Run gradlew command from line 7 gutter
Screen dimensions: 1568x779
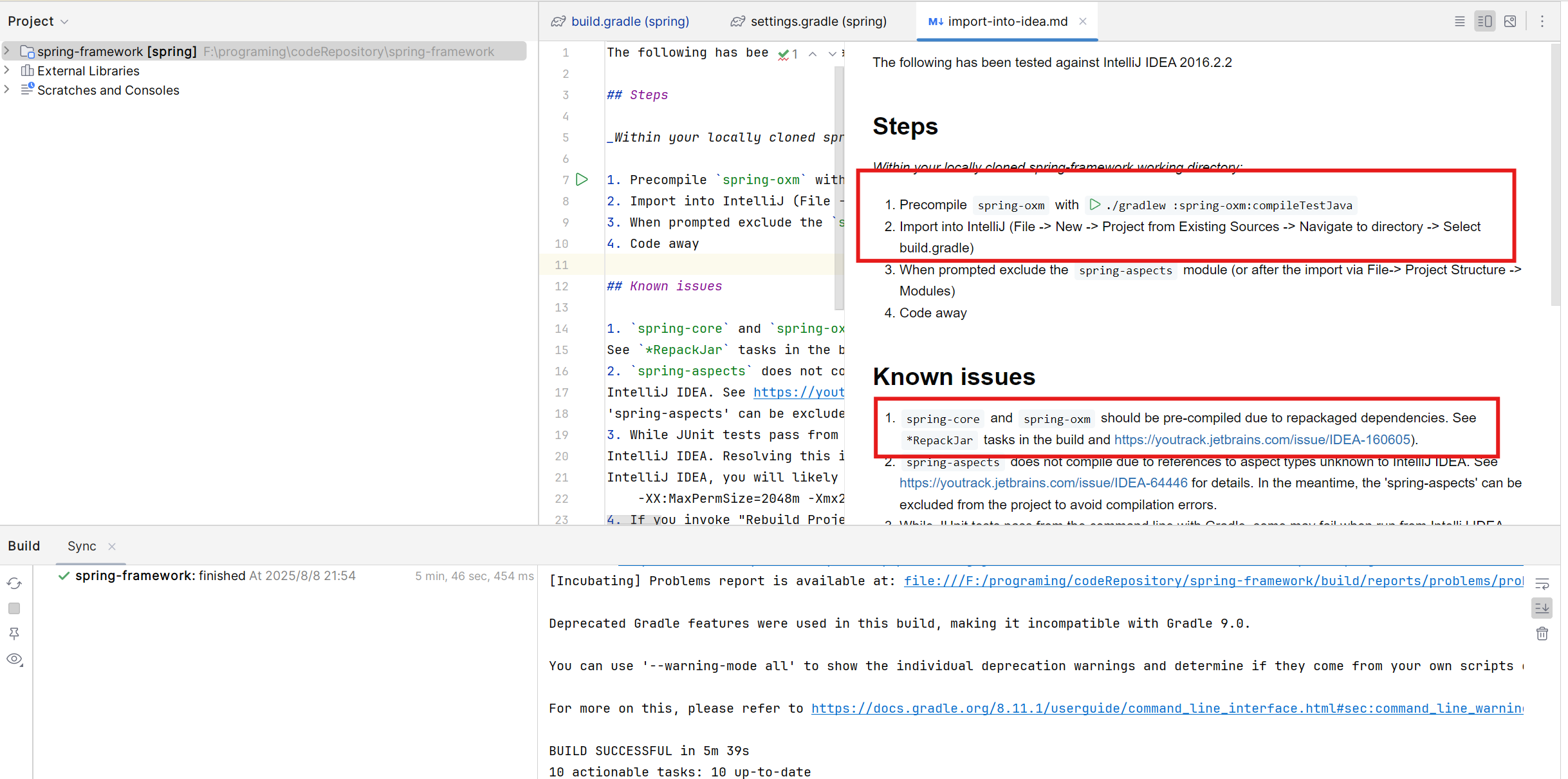click(x=582, y=180)
